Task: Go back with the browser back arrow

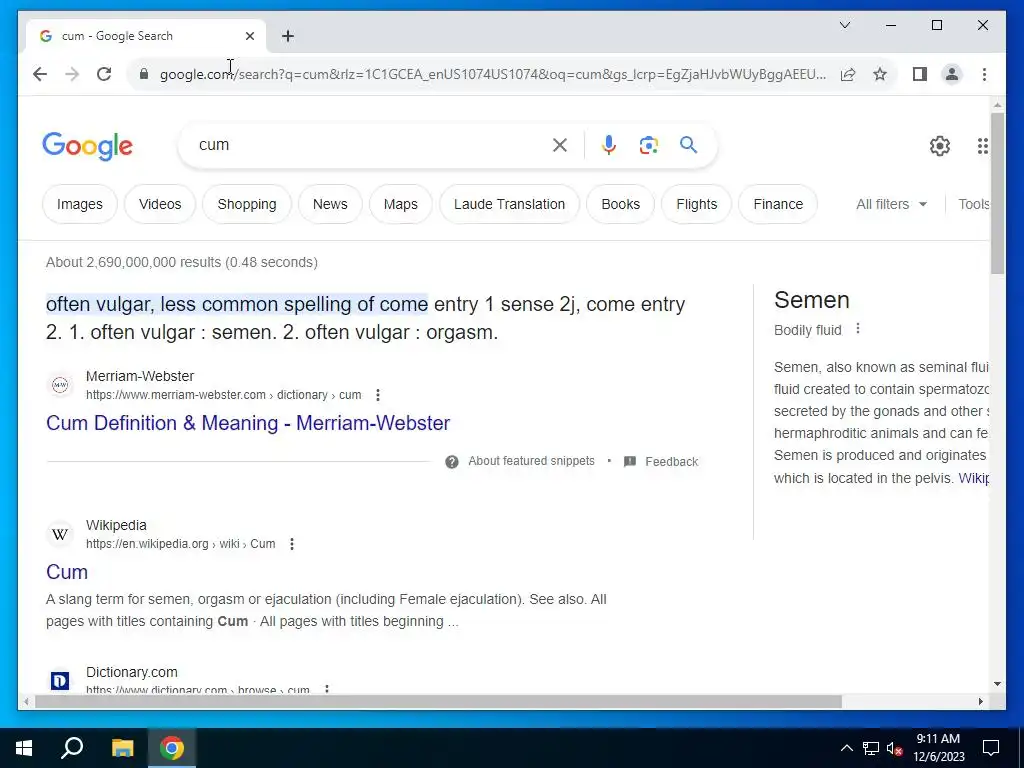Action: coord(40,74)
